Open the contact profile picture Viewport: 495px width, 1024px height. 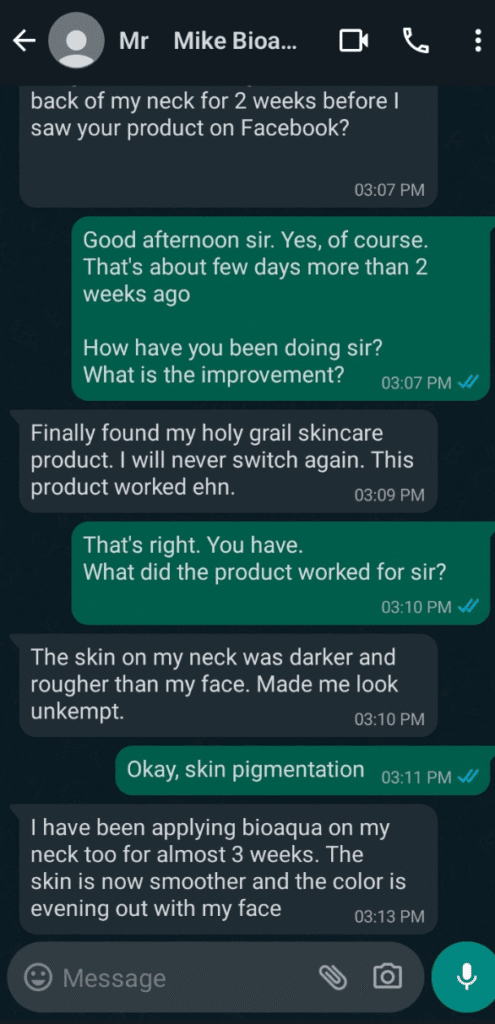[x=76, y=40]
